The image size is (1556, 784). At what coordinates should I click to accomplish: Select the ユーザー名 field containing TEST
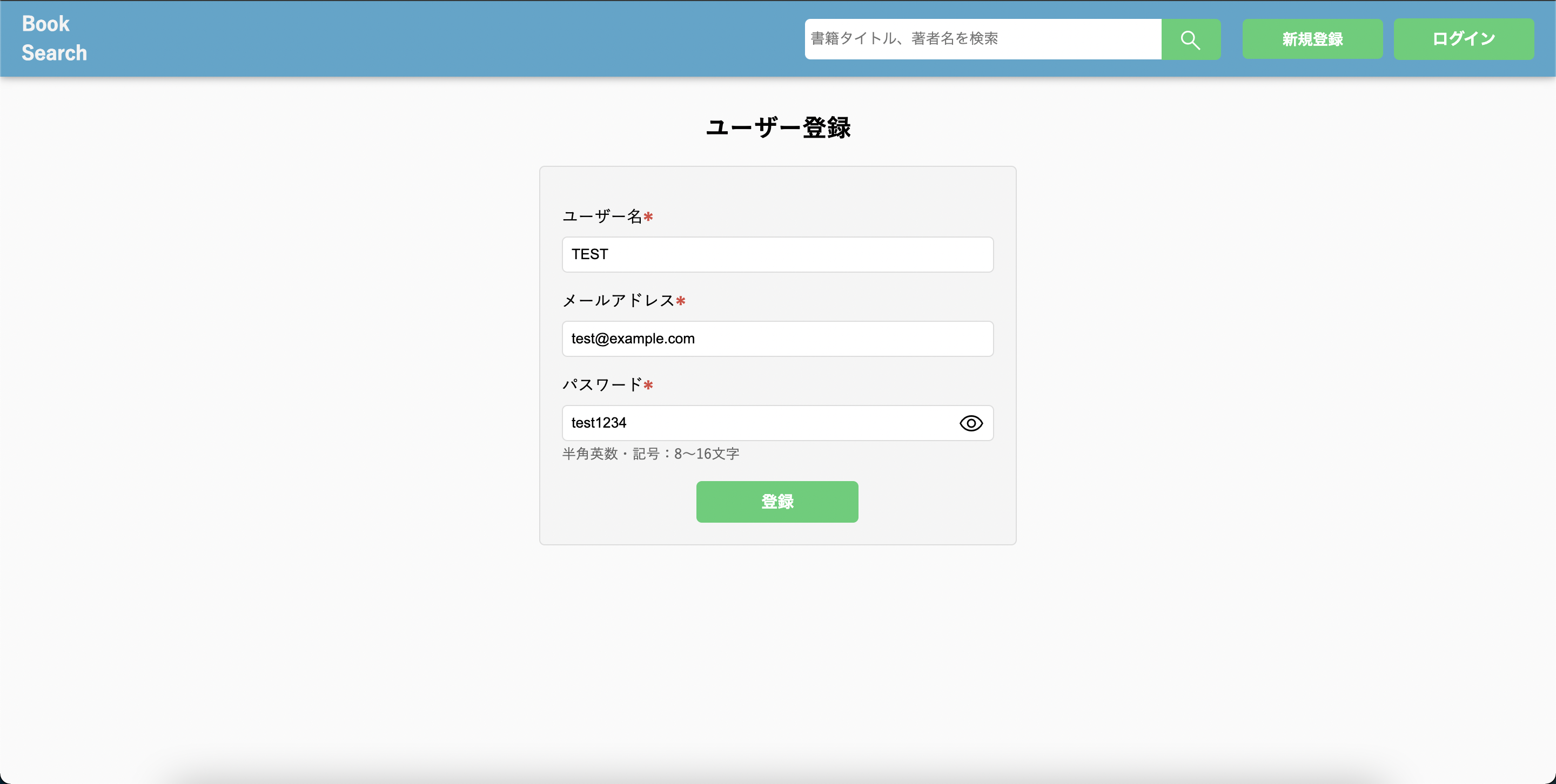(777, 254)
